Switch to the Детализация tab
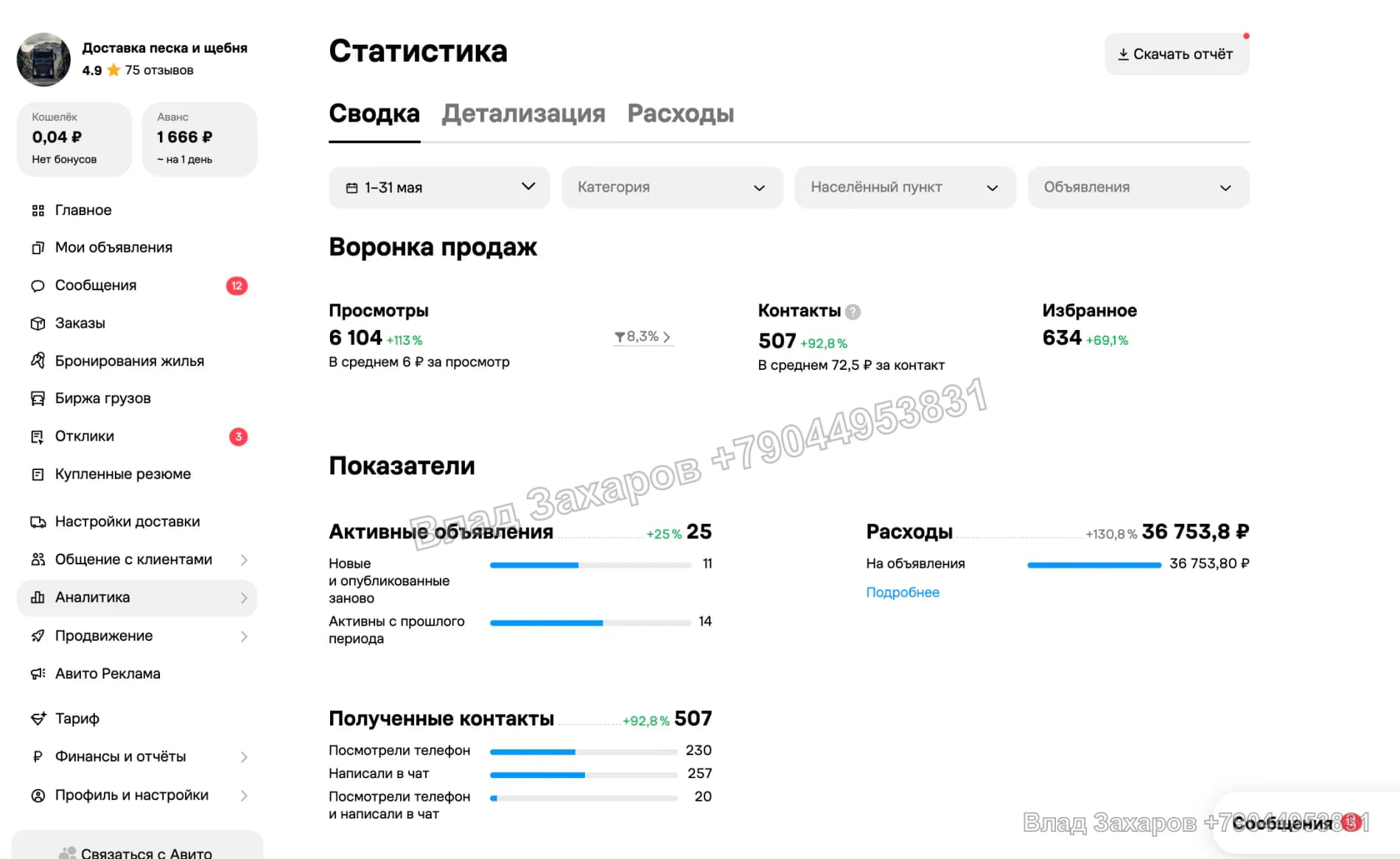1400x859 pixels. (x=523, y=113)
